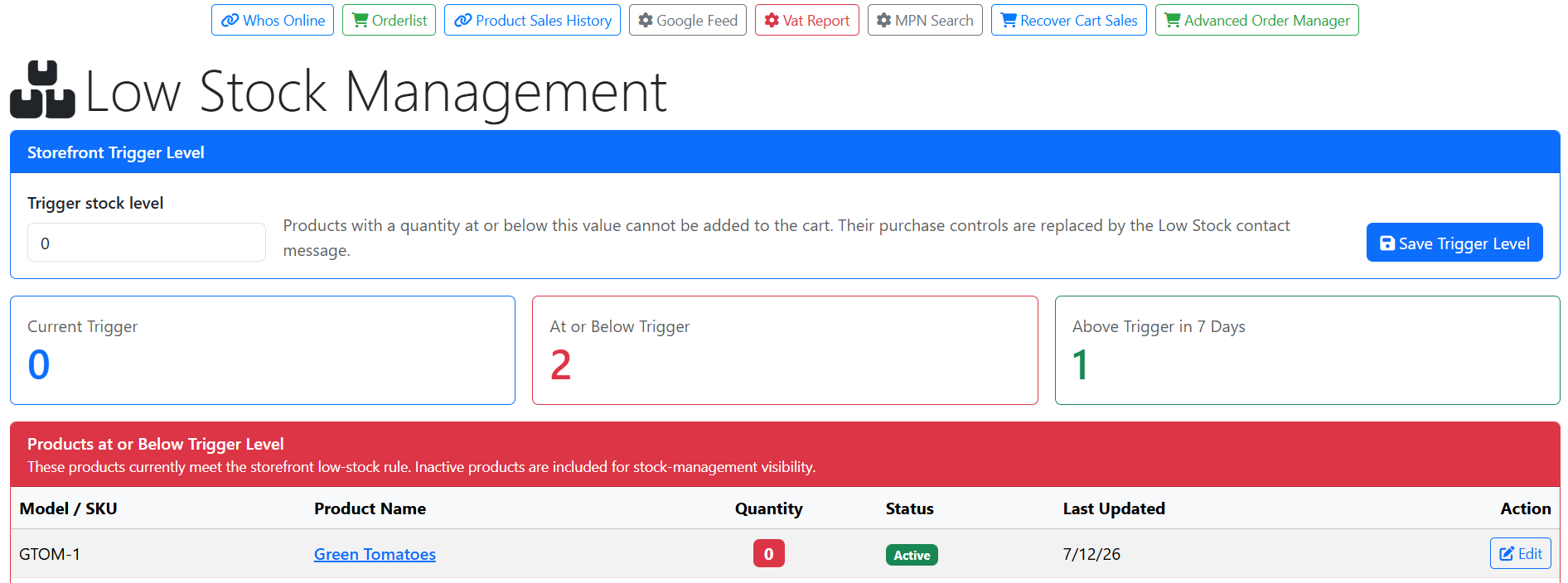This screenshot has width=1568, height=583.
Task: Open the Advanced Order Manager text label
Action: pos(1267,21)
